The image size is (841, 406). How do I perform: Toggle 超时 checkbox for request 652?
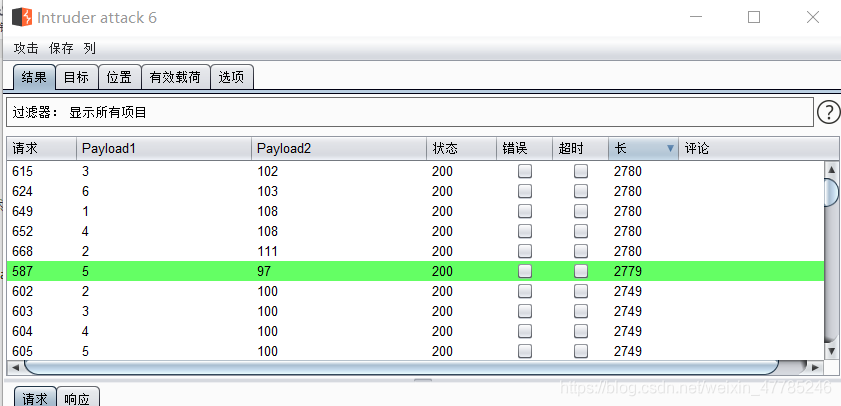coord(580,231)
